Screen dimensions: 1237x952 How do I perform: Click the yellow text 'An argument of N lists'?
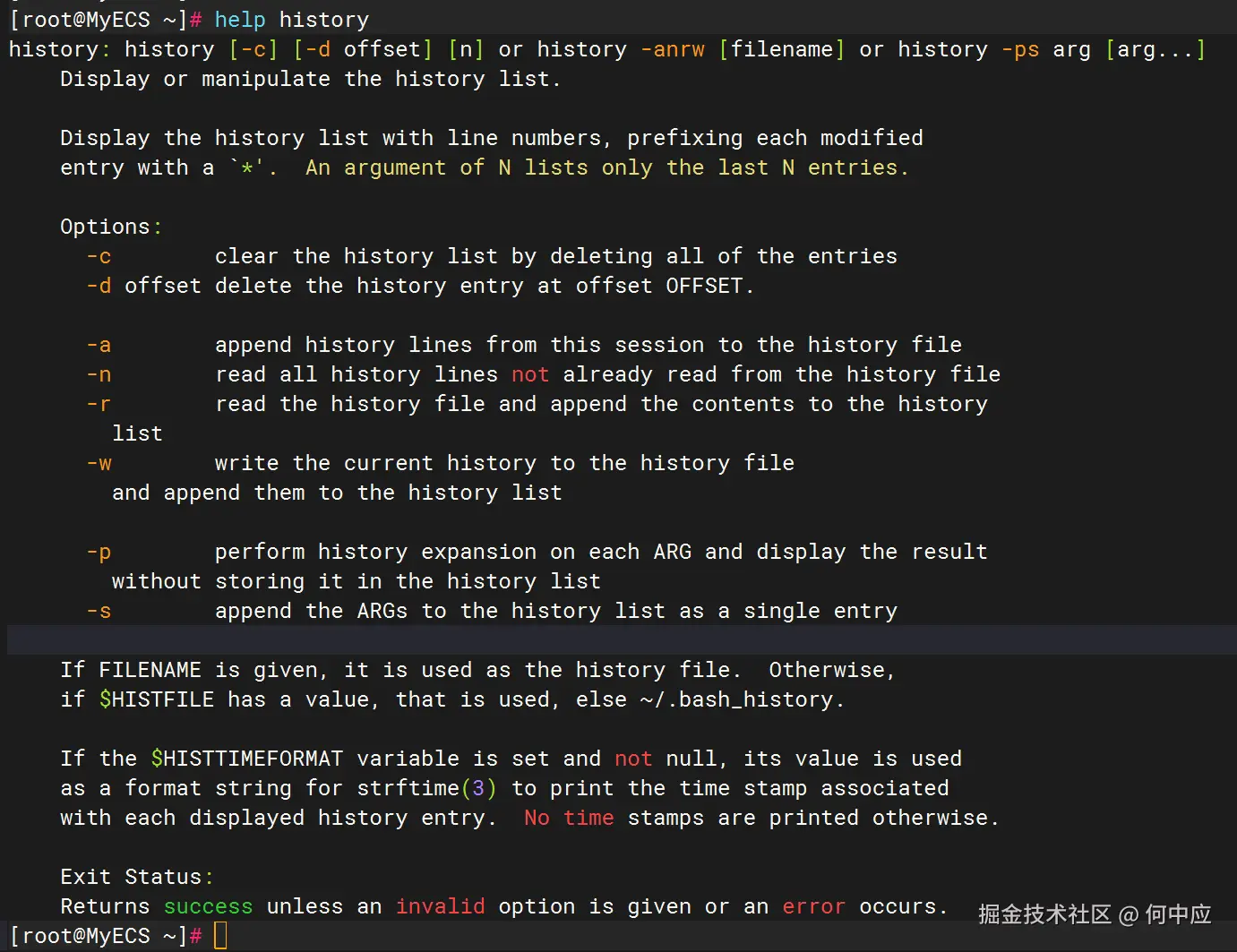[447, 167]
